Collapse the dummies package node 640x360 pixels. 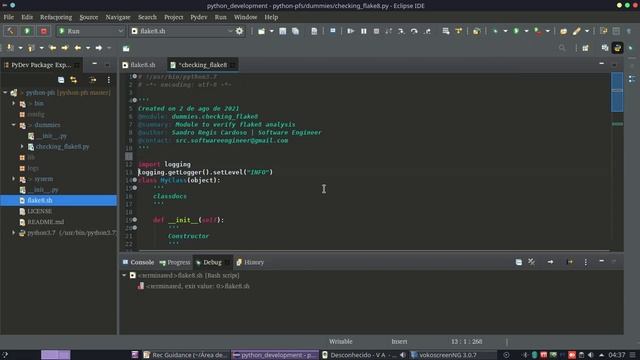click(x=13, y=125)
